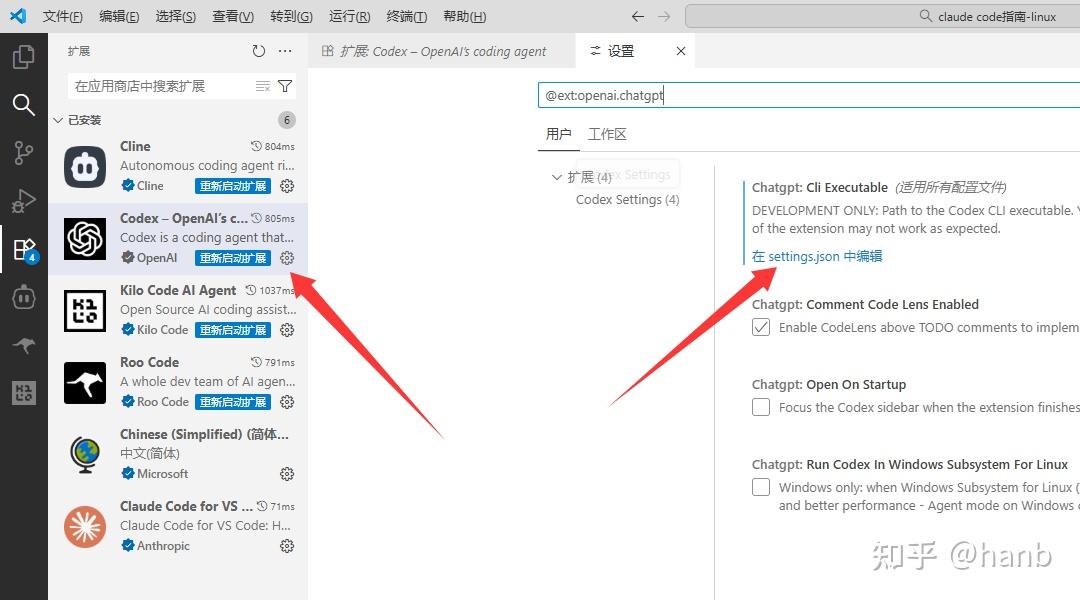Open Source Control view in activity bar
Viewport: 1080px width, 600px height.
pos(23,152)
